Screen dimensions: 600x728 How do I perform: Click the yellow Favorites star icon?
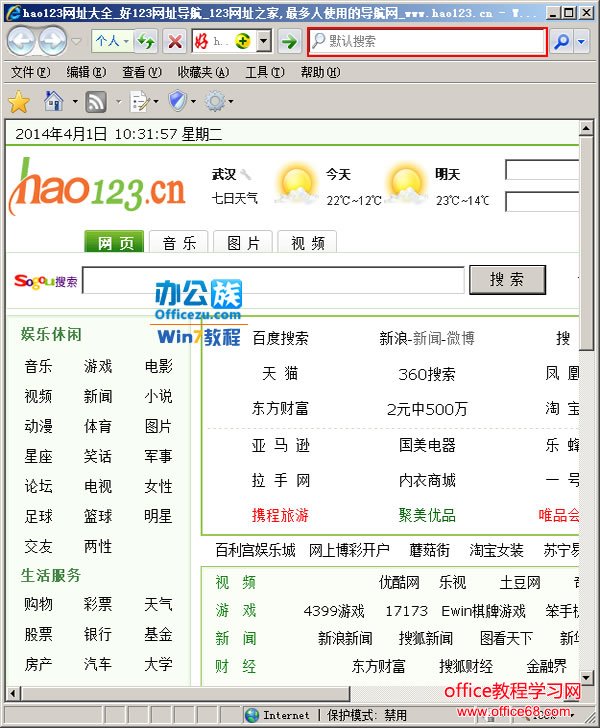coord(19,102)
